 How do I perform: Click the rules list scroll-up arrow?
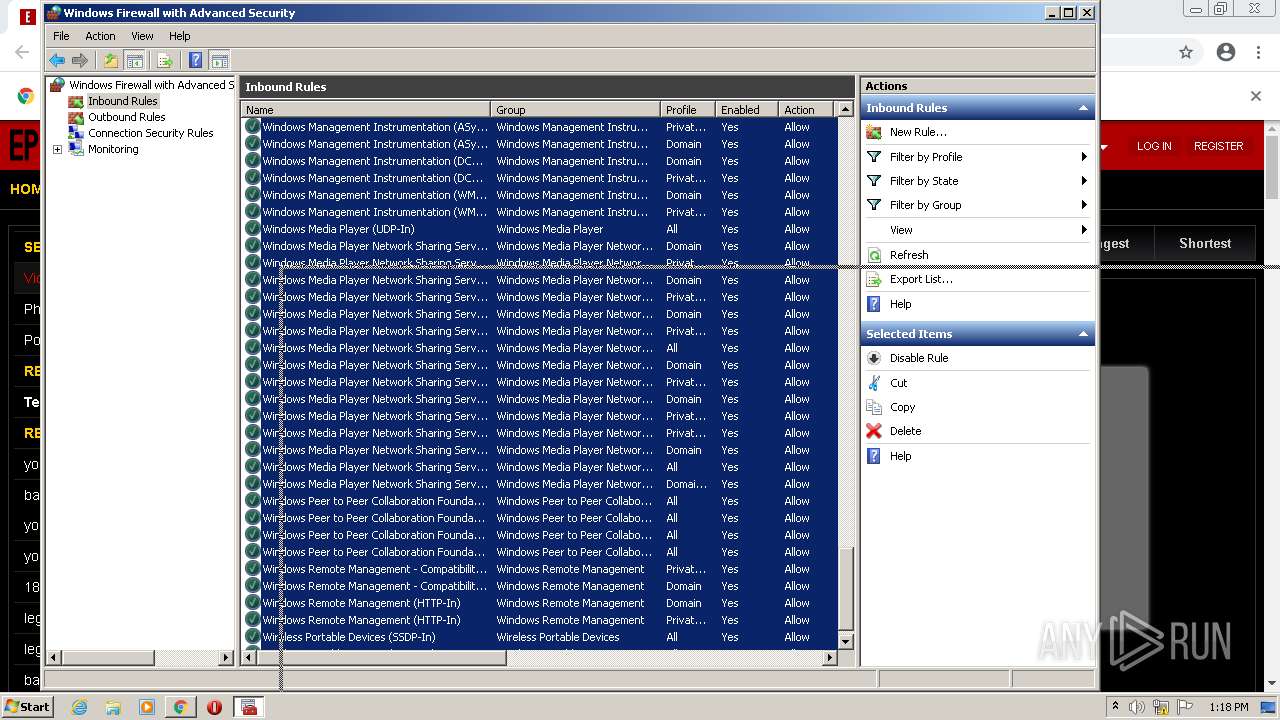tap(846, 110)
